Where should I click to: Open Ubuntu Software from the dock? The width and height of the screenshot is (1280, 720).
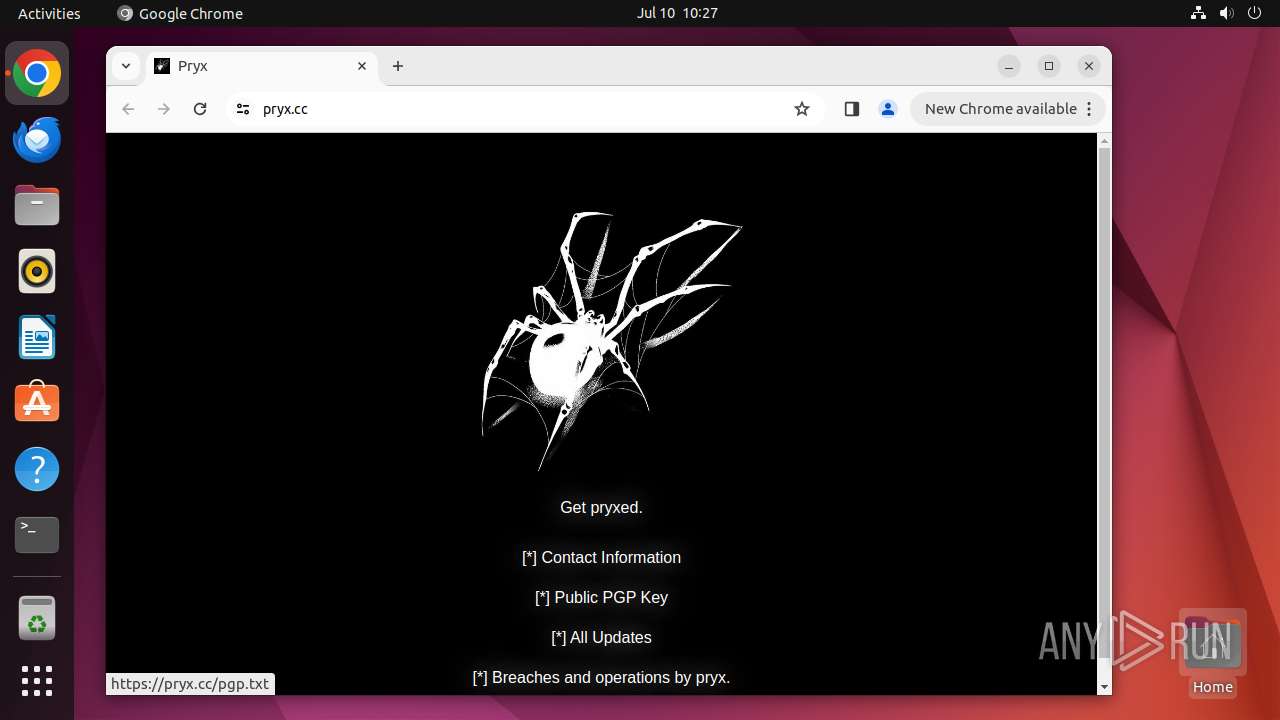click(x=37, y=403)
